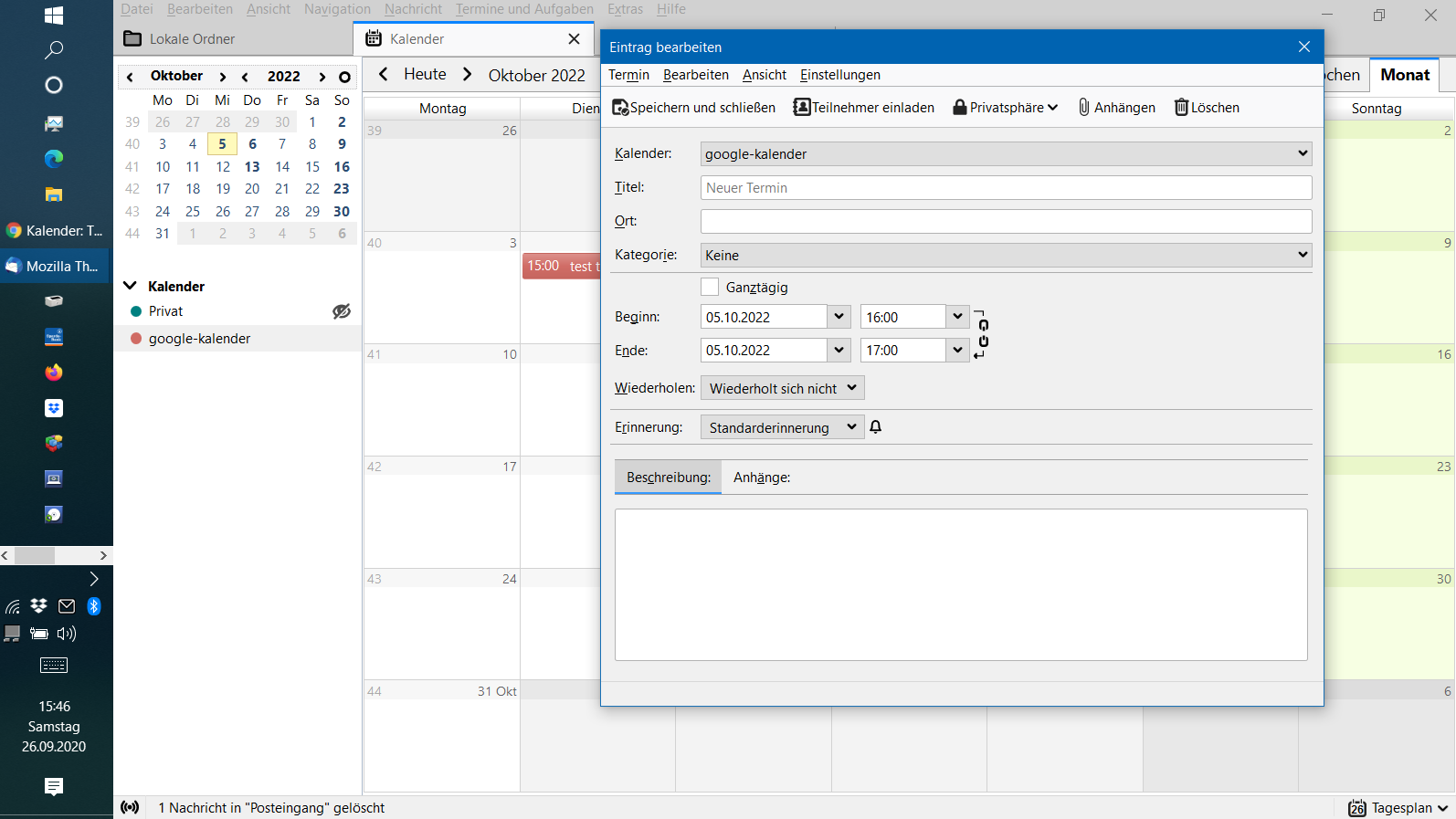Click the reminder bell icon

pyautogui.click(x=876, y=427)
